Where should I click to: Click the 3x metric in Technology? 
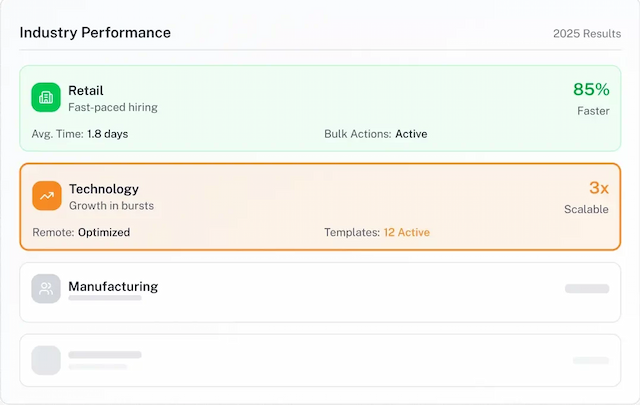[x=598, y=188]
